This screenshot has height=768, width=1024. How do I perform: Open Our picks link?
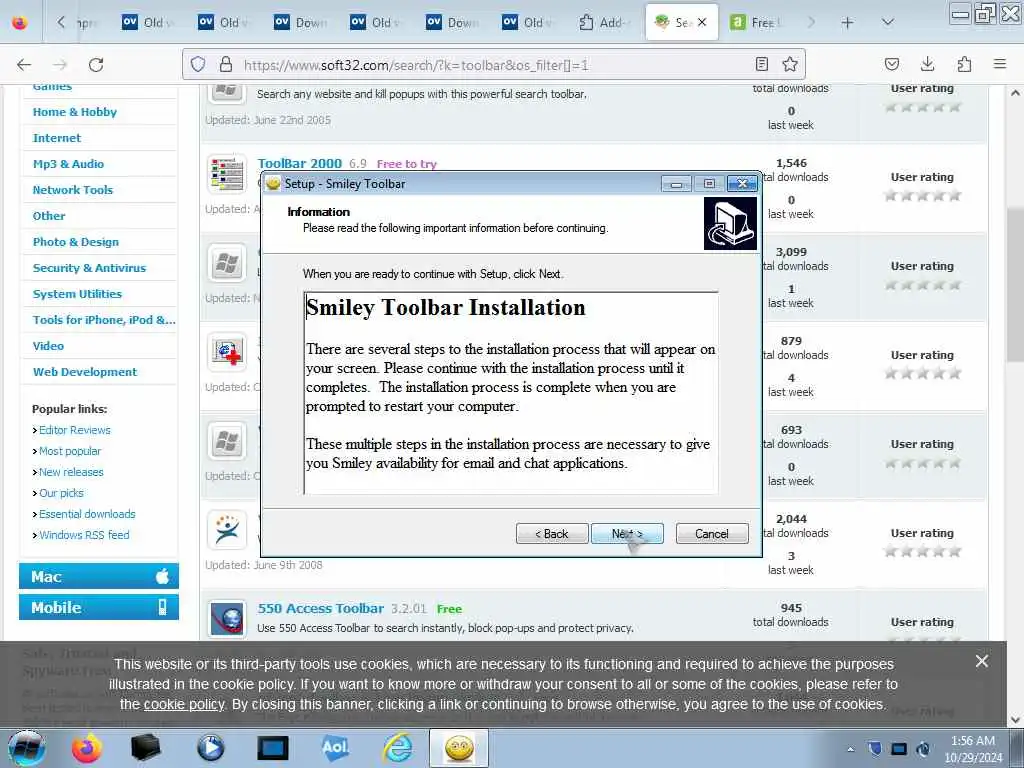click(61, 492)
